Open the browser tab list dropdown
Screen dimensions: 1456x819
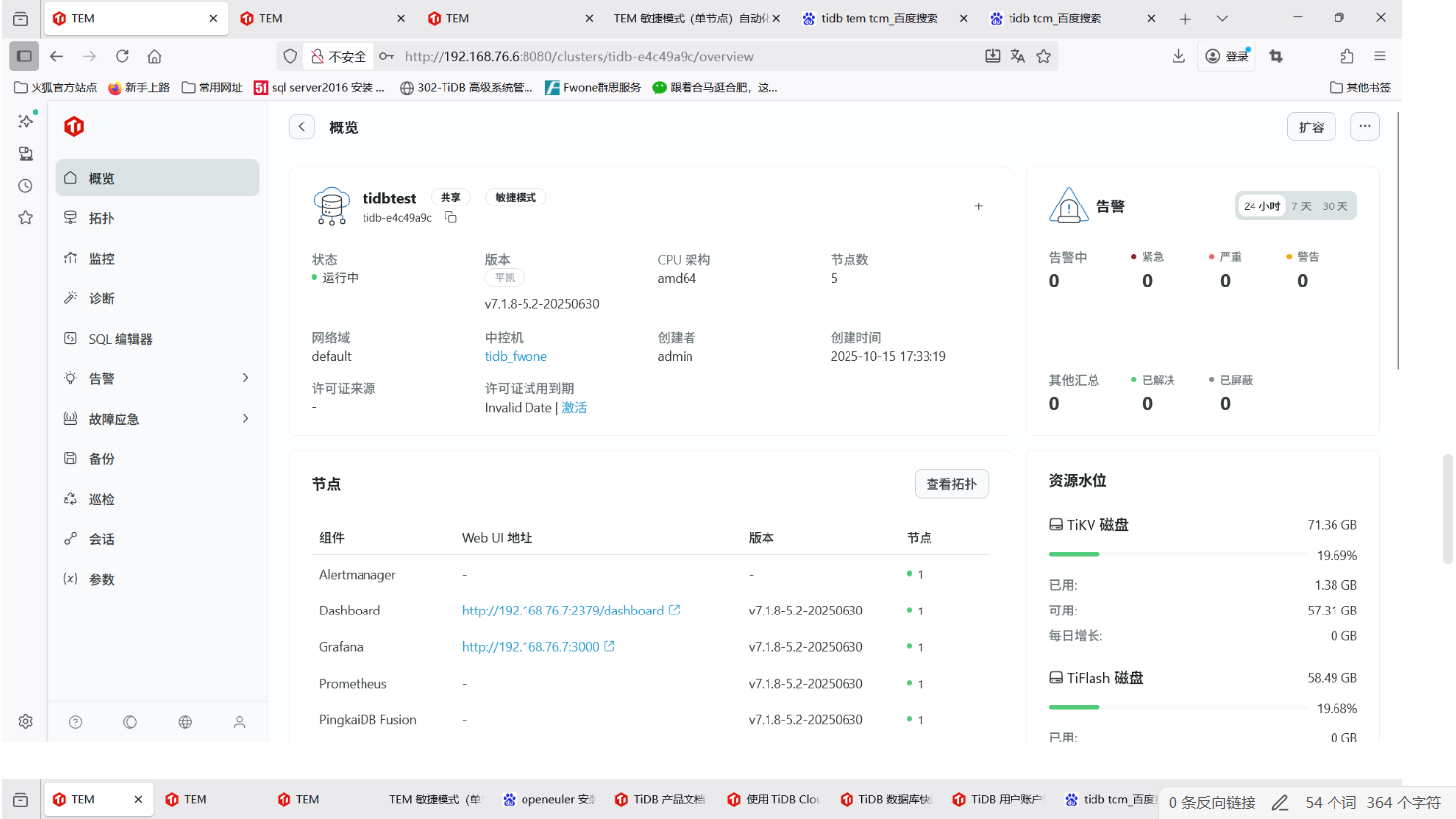1222,19
